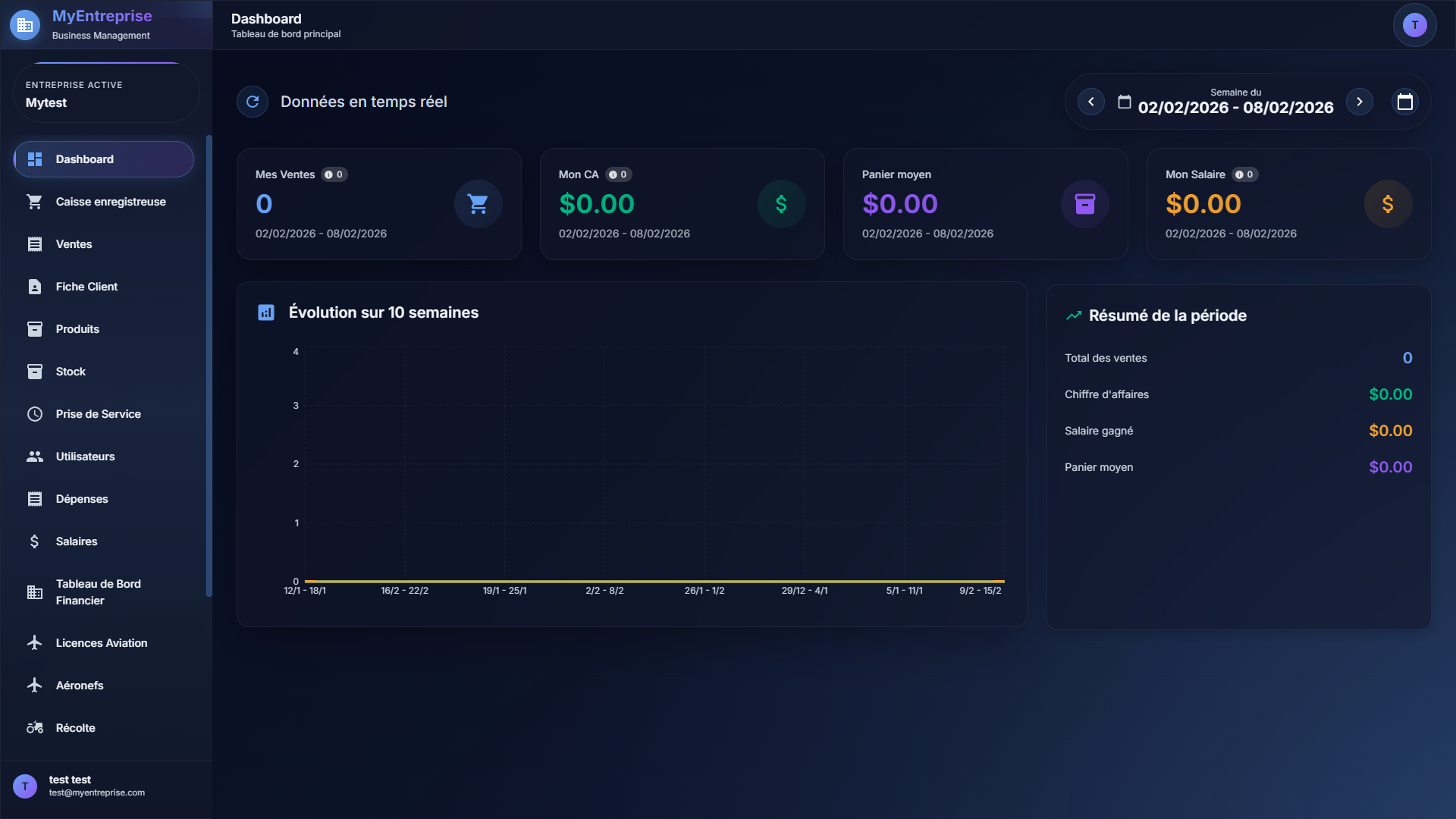Click the week date range text
This screenshot has height=819, width=1456.
(1235, 107)
